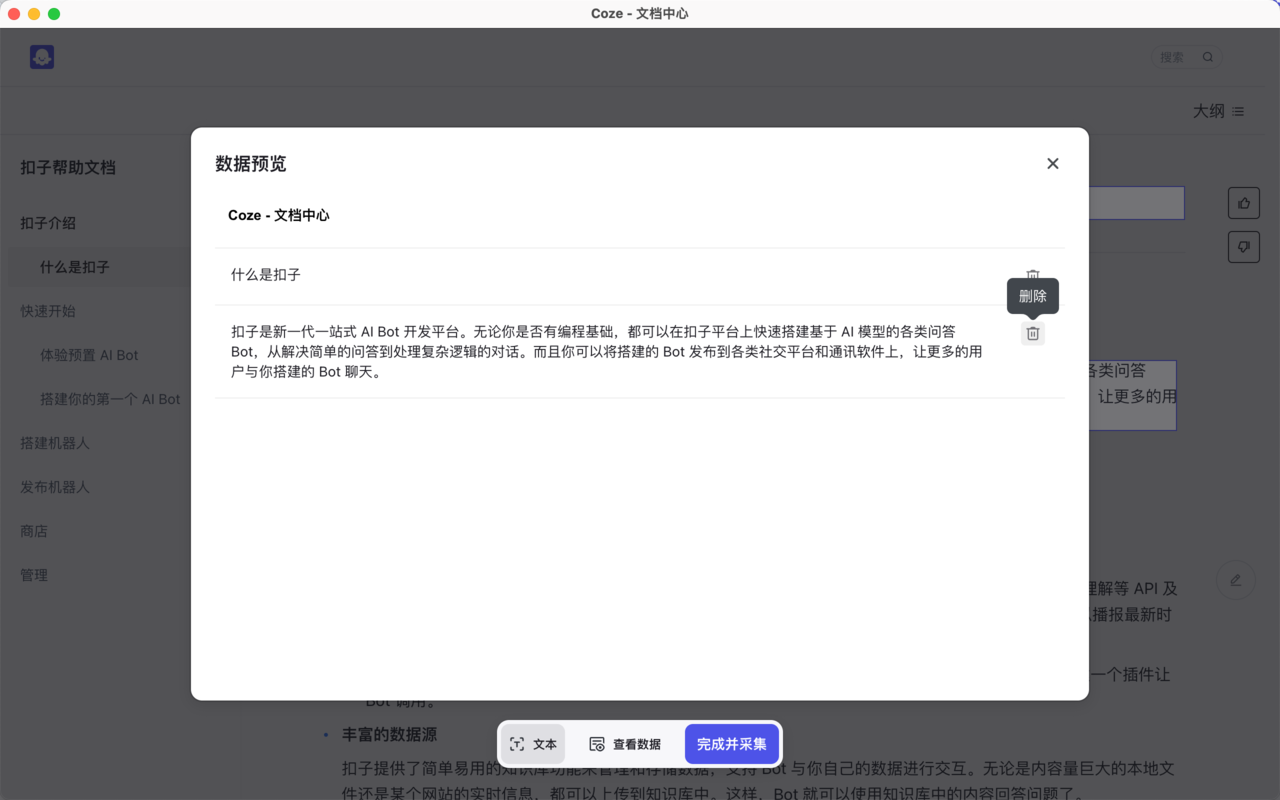
Task: Toggle the 文本 selection mode
Action: click(532, 744)
